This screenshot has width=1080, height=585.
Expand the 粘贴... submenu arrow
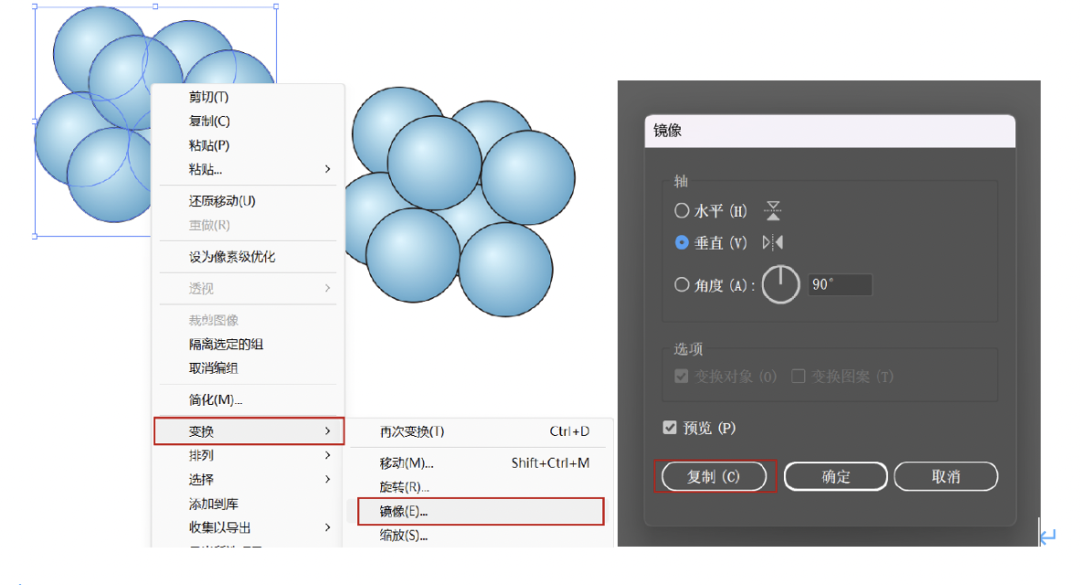click(327, 169)
